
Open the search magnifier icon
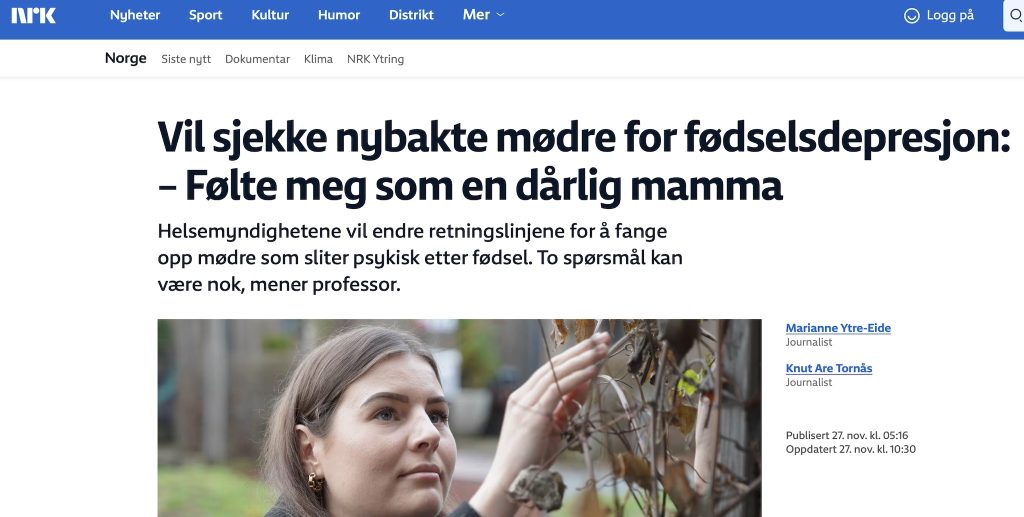pyautogui.click(x=1015, y=16)
